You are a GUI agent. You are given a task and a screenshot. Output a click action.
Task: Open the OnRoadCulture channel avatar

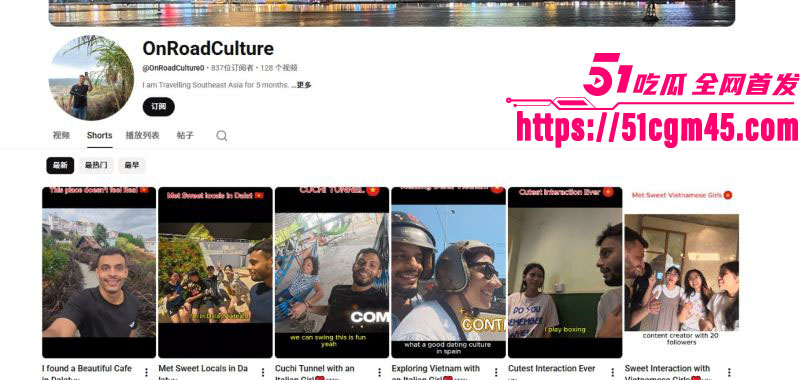click(x=91, y=78)
